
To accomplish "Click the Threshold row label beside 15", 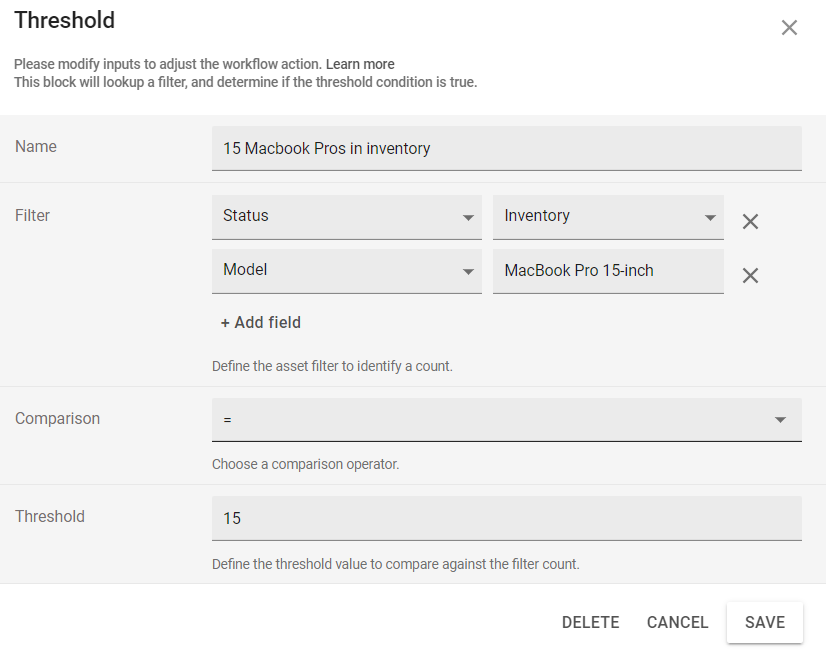I will point(50,517).
